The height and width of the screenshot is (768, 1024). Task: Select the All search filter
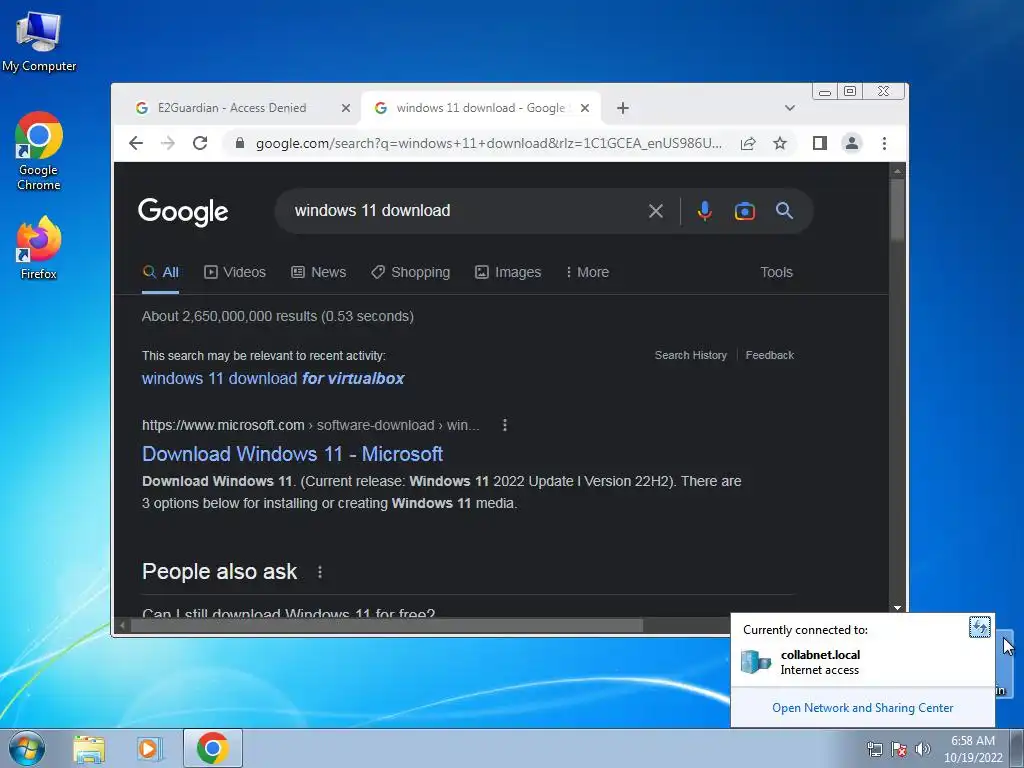point(161,272)
